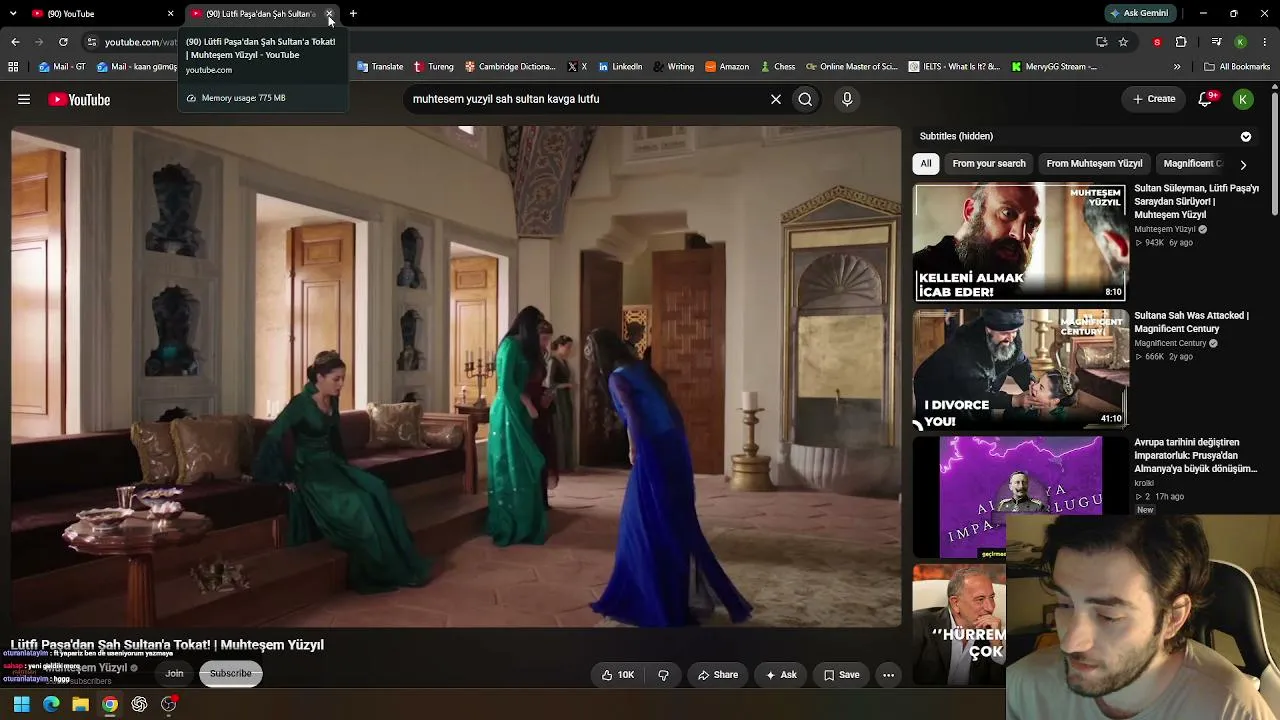Open Sultana Sah Was Attacked video title
Image resolution: width=1280 pixels, height=720 pixels.
click(1191, 322)
